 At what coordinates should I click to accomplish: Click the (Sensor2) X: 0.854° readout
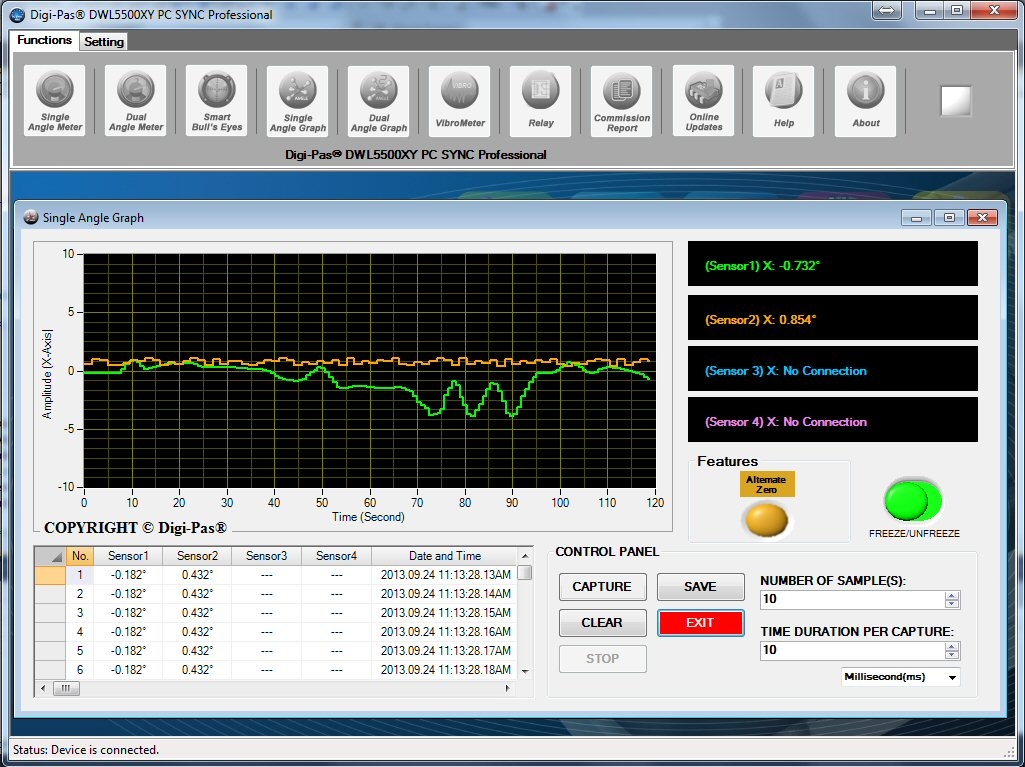(832, 317)
